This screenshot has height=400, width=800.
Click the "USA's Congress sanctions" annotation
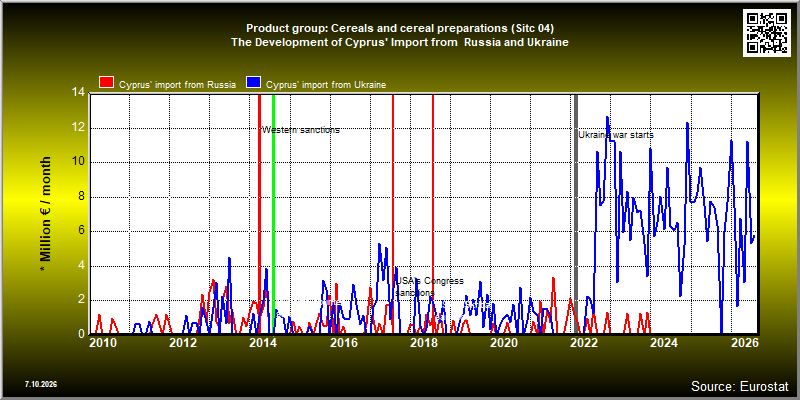[430, 287]
